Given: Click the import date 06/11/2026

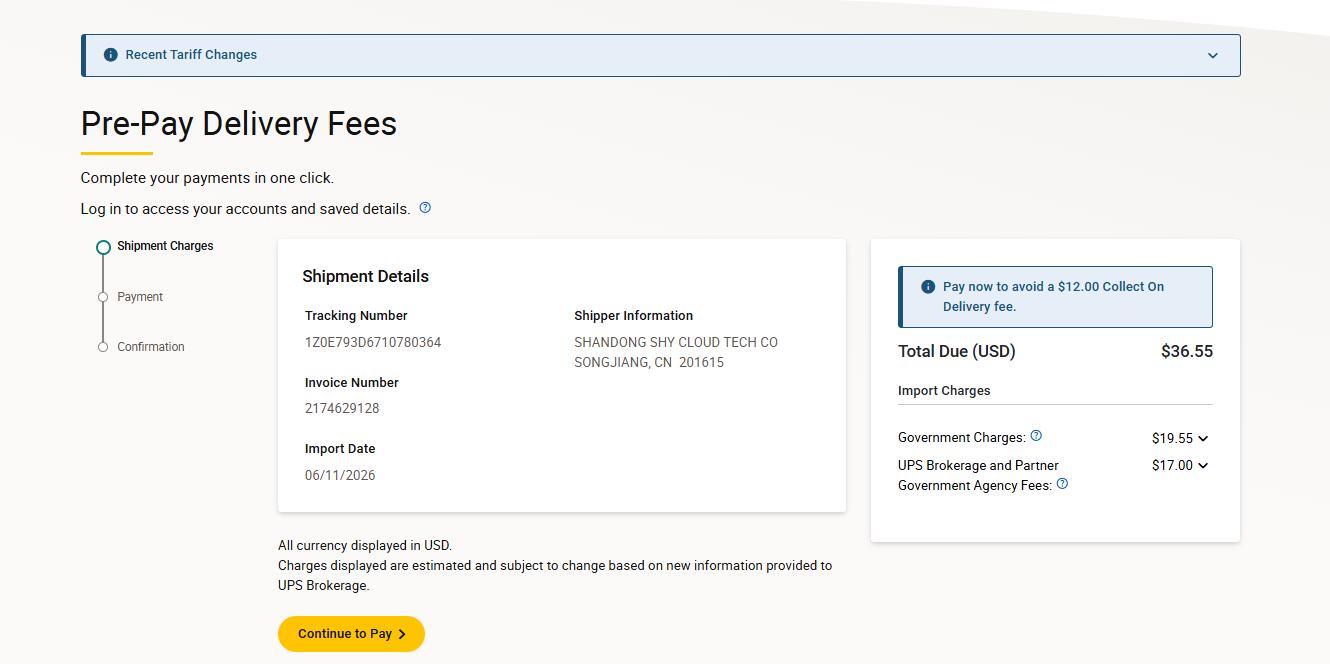Looking at the screenshot, I should [340, 475].
